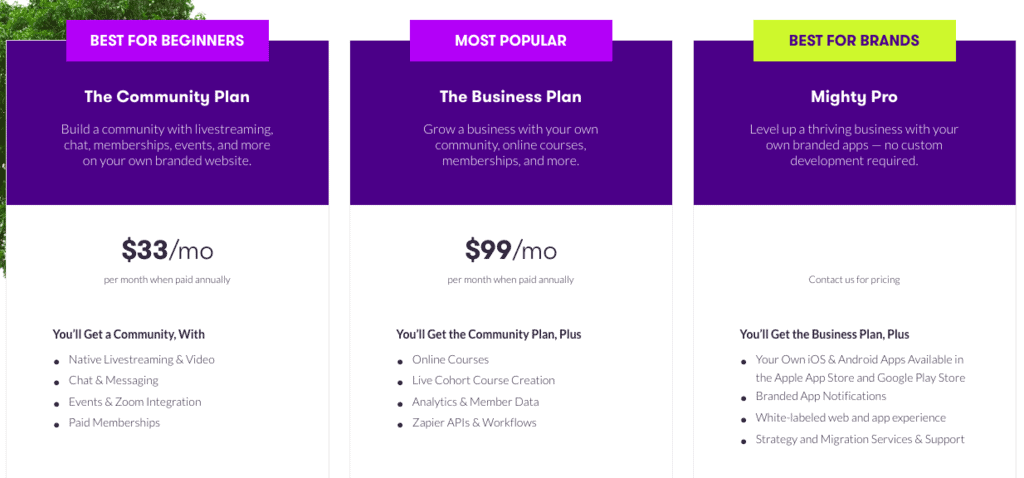Click the MOST POPULAR badge
1024x478 pixels.
click(x=510, y=41)
